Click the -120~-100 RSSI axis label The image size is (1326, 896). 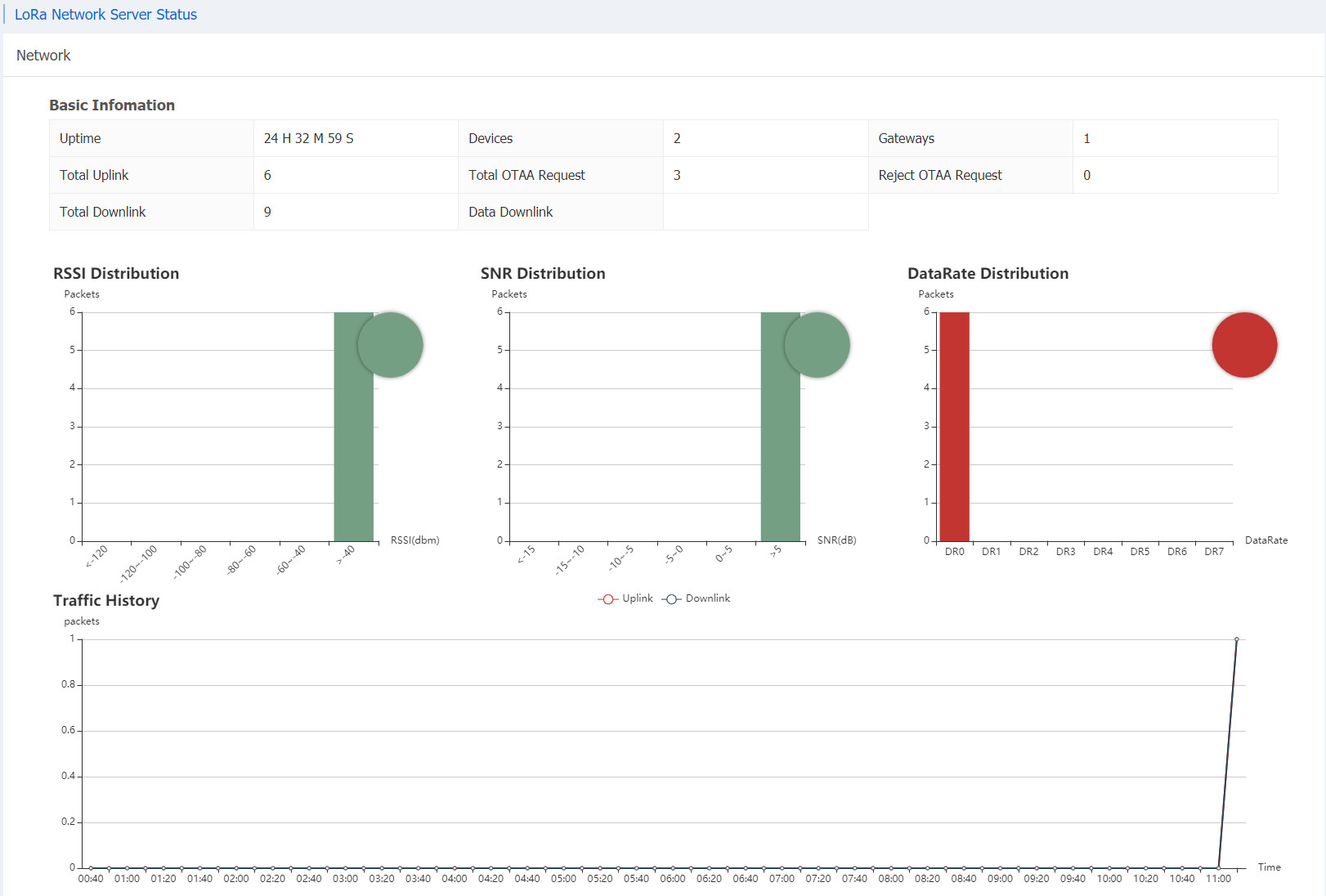(138, 562)
